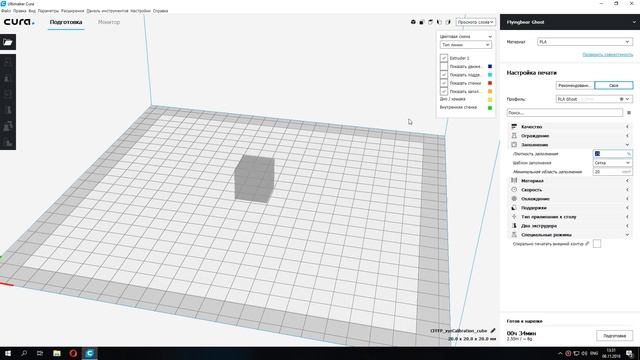Open the line type color scheme dropdown
The image size is (640, 360).
(465, 45)
